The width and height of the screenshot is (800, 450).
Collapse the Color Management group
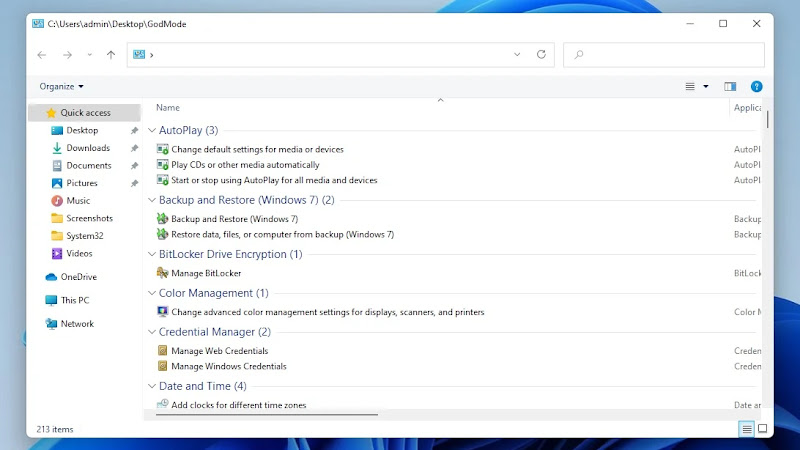point(152,293)
